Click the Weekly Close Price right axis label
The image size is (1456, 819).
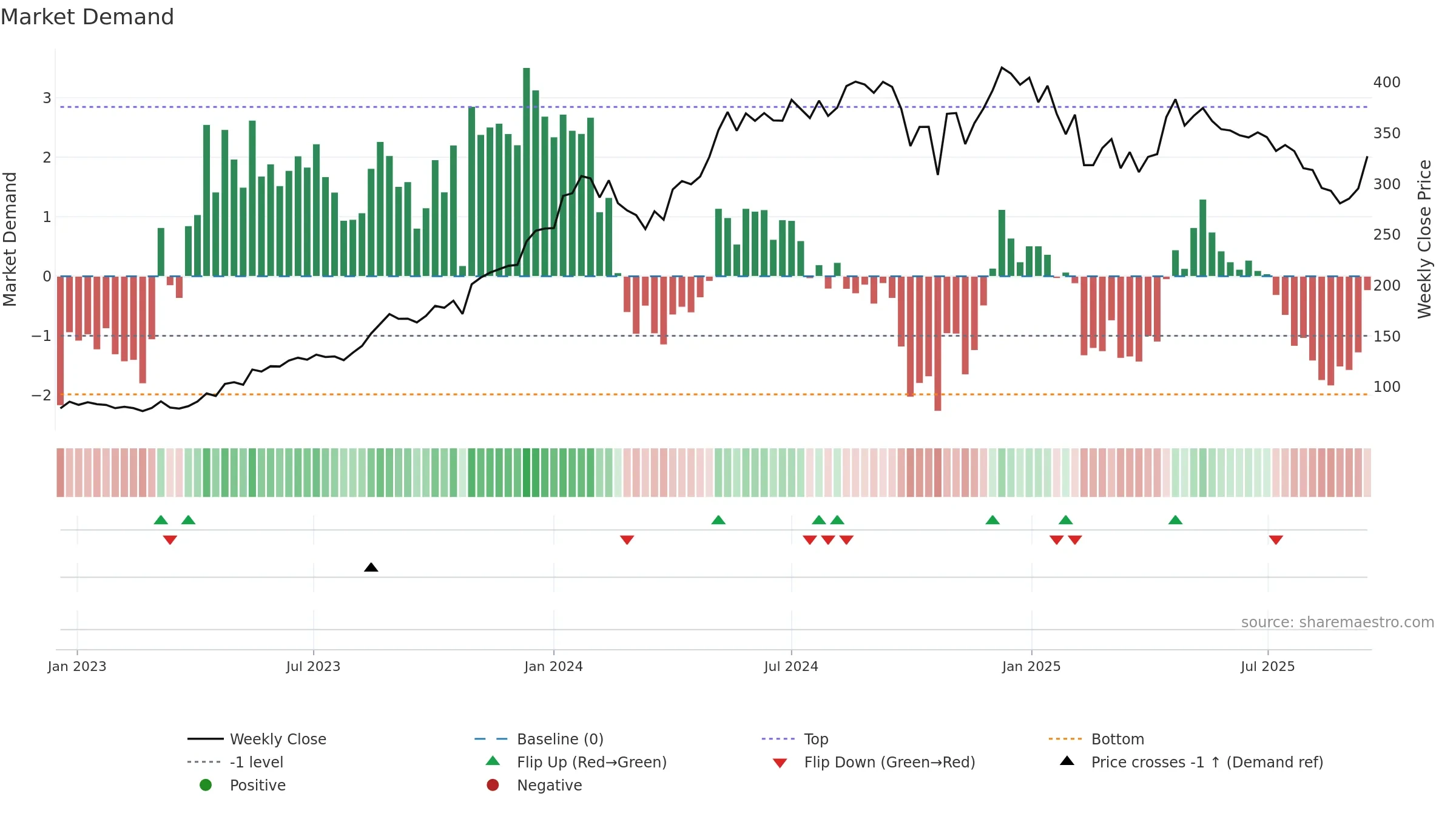coord(1424,239)
